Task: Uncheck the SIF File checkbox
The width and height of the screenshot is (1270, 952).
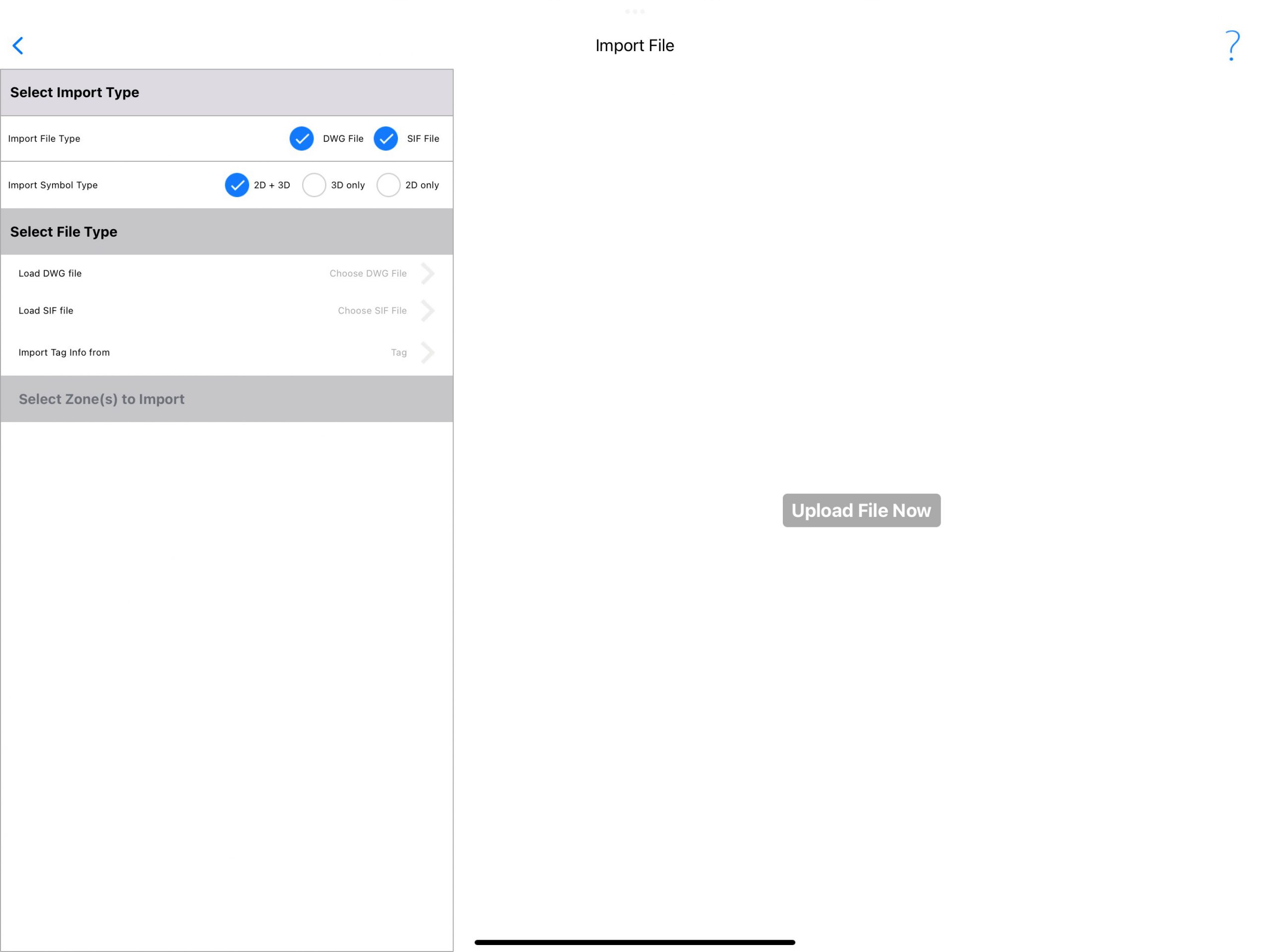Action: coord(385,138)
